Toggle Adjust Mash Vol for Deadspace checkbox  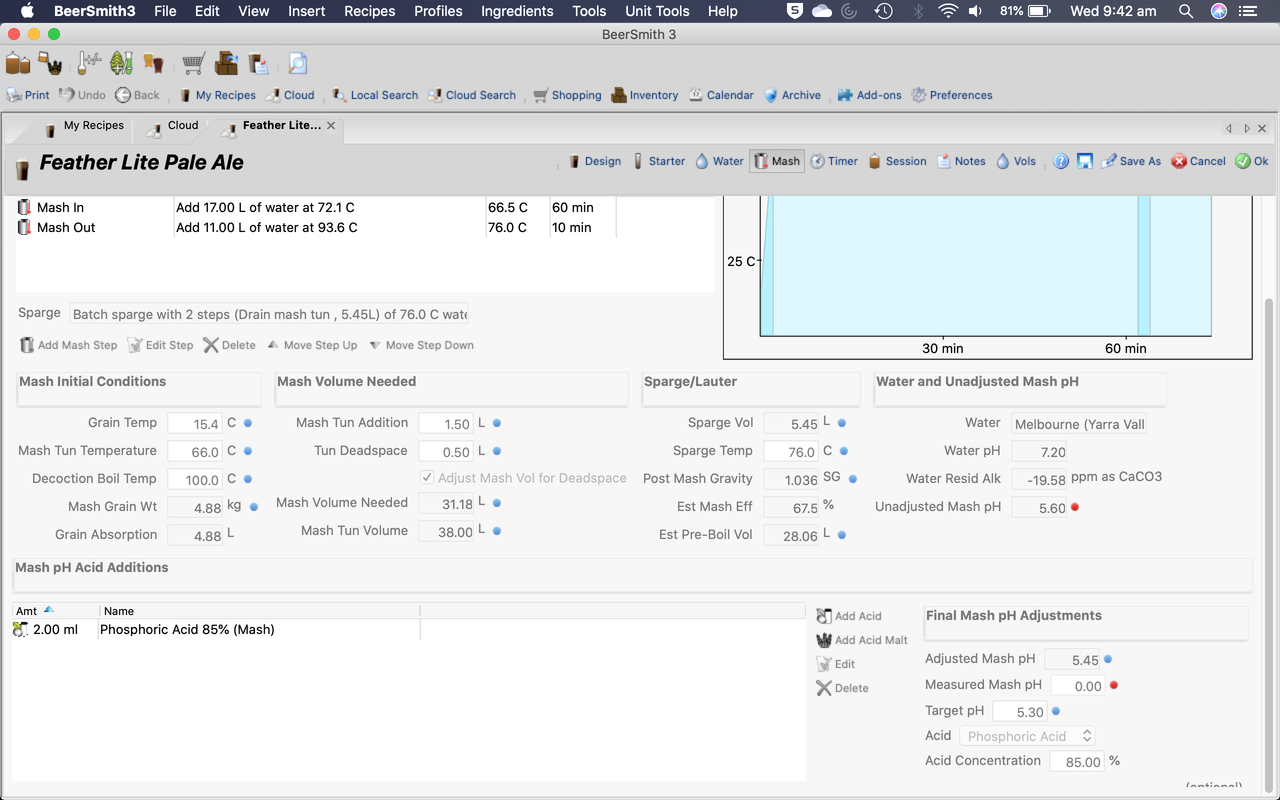(x=427, y=478)
